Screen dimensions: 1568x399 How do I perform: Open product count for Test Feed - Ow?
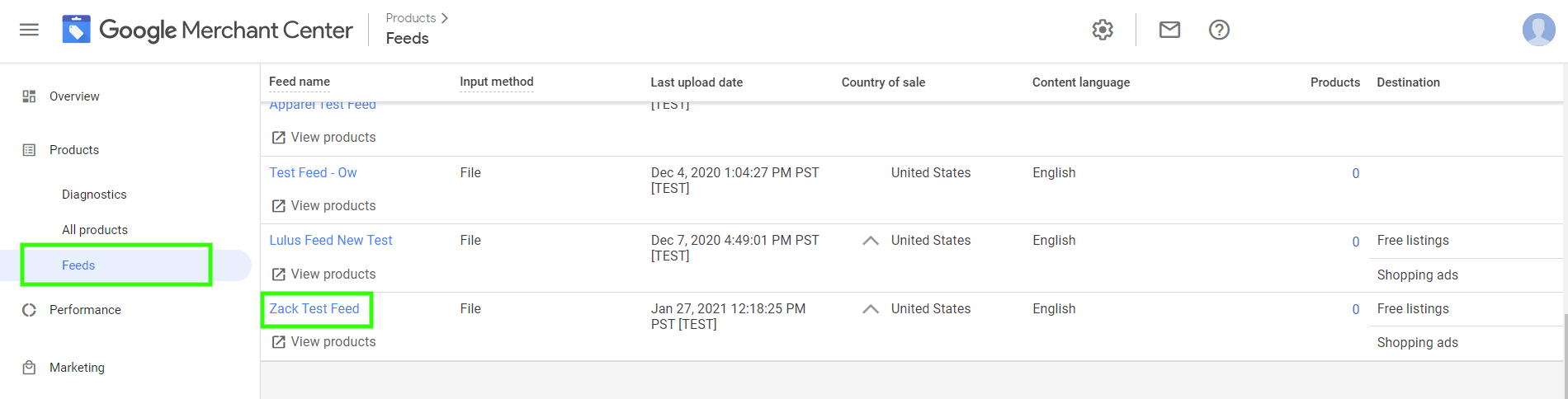click(1355, 173)
